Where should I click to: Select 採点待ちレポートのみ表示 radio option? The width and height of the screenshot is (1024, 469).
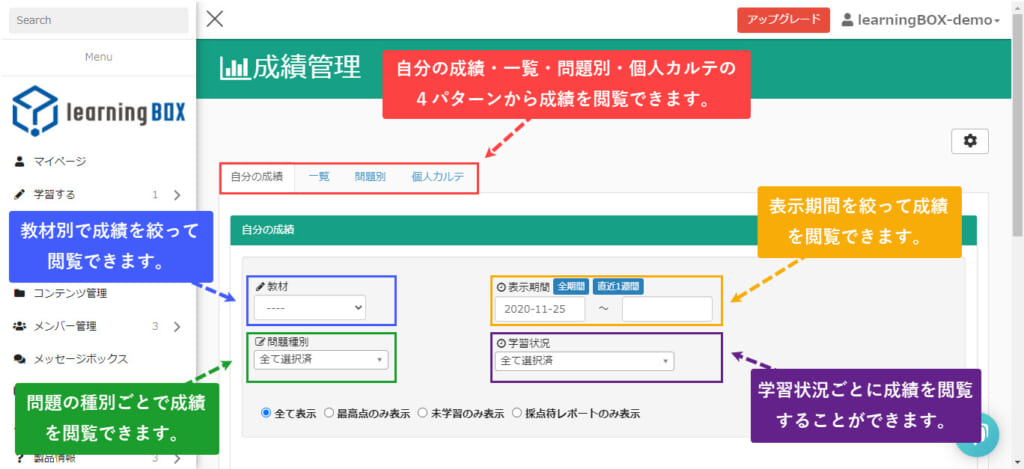517,412
